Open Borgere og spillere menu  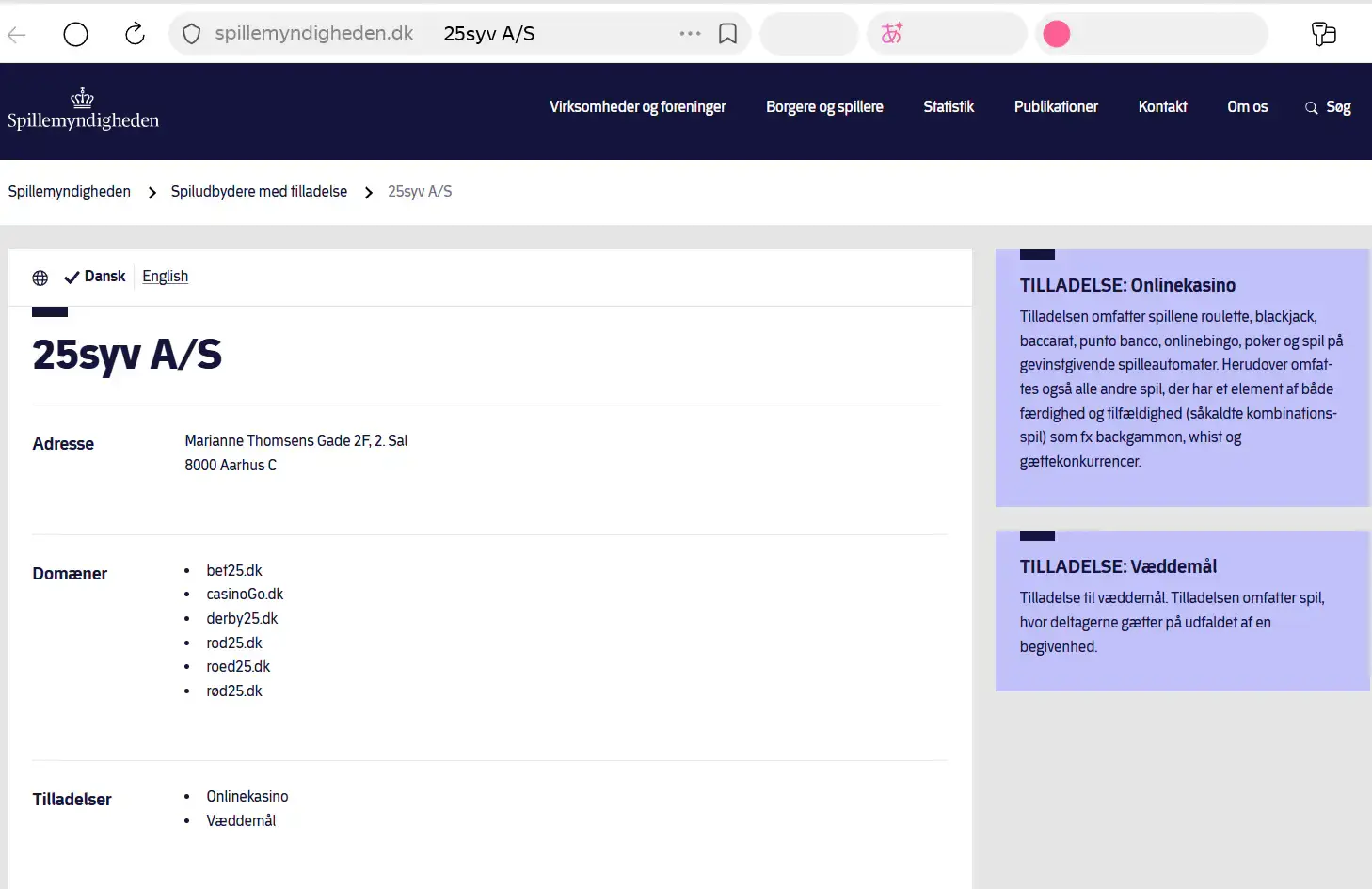(824, 107)
